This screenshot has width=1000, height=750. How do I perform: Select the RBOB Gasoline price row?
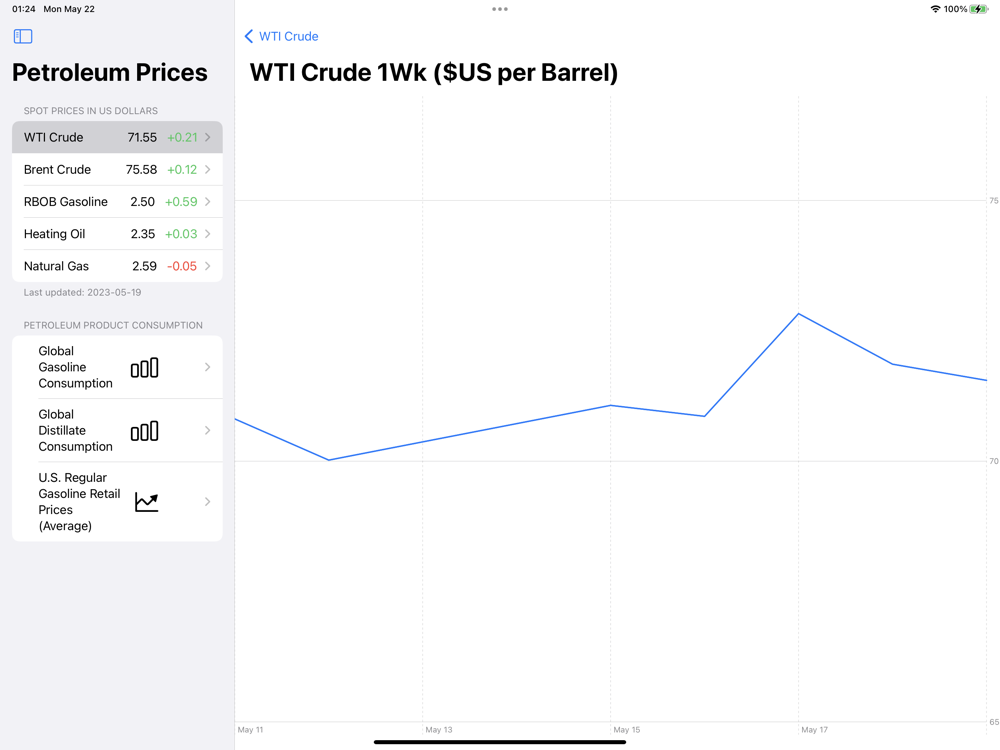pos(117,202)
